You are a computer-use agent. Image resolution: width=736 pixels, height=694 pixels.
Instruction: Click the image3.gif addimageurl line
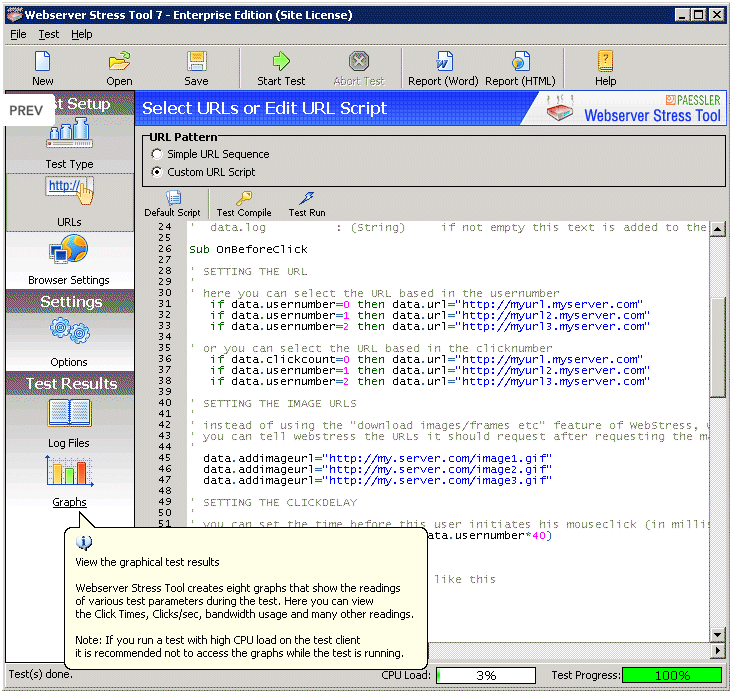point(377,480)
